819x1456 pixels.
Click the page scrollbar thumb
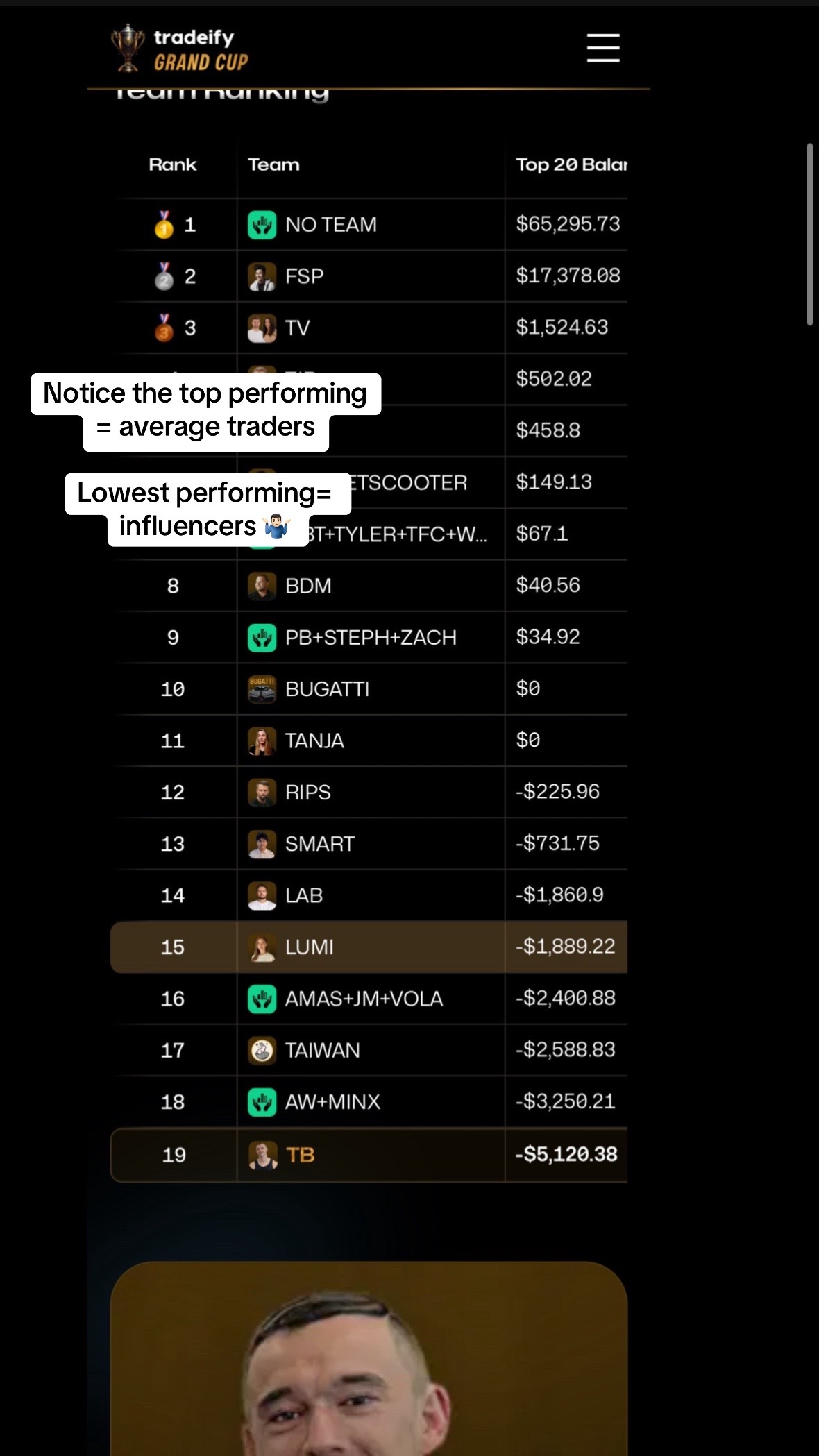(809, 234)
